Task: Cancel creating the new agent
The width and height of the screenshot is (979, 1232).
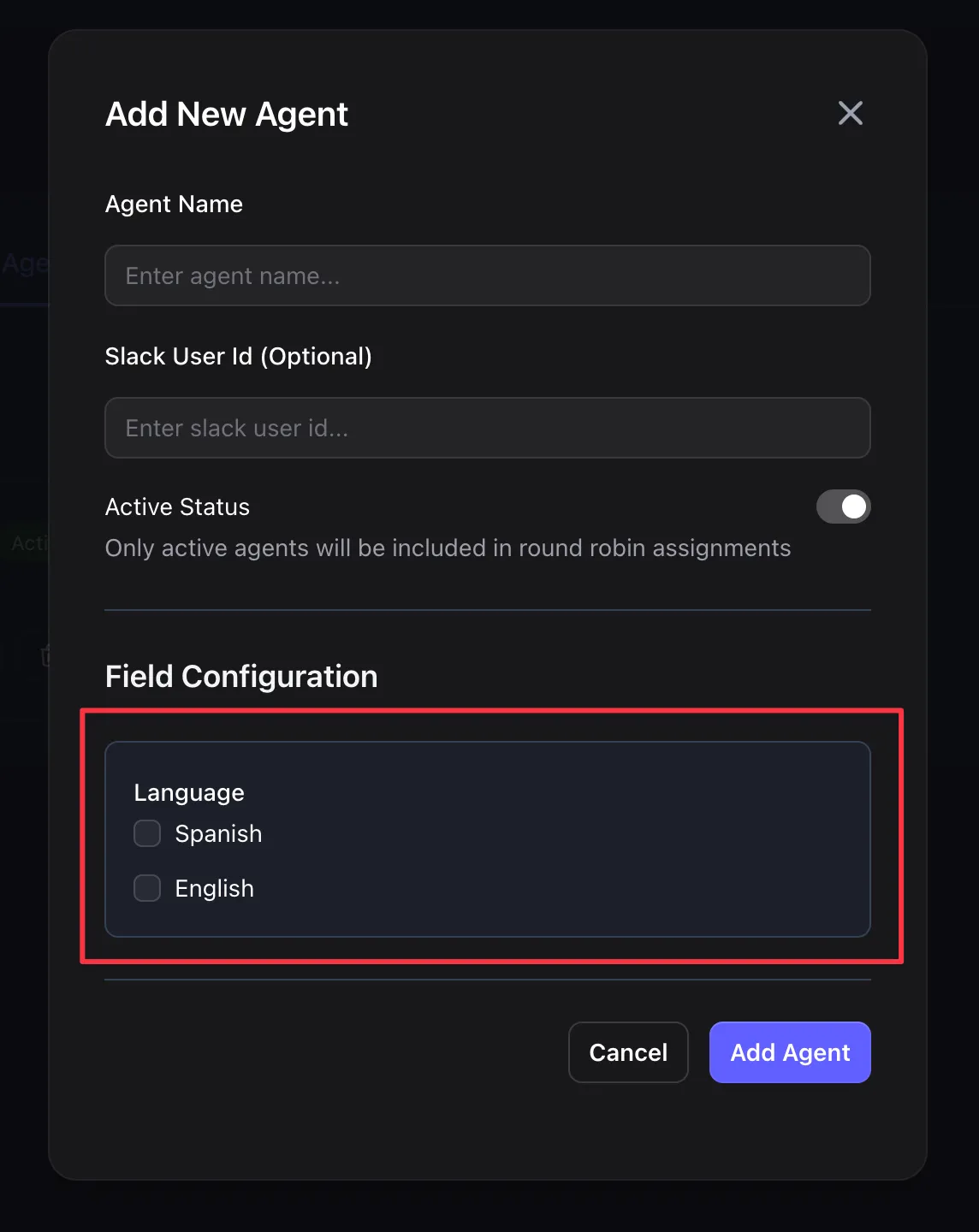Action: click(628, 1051)
